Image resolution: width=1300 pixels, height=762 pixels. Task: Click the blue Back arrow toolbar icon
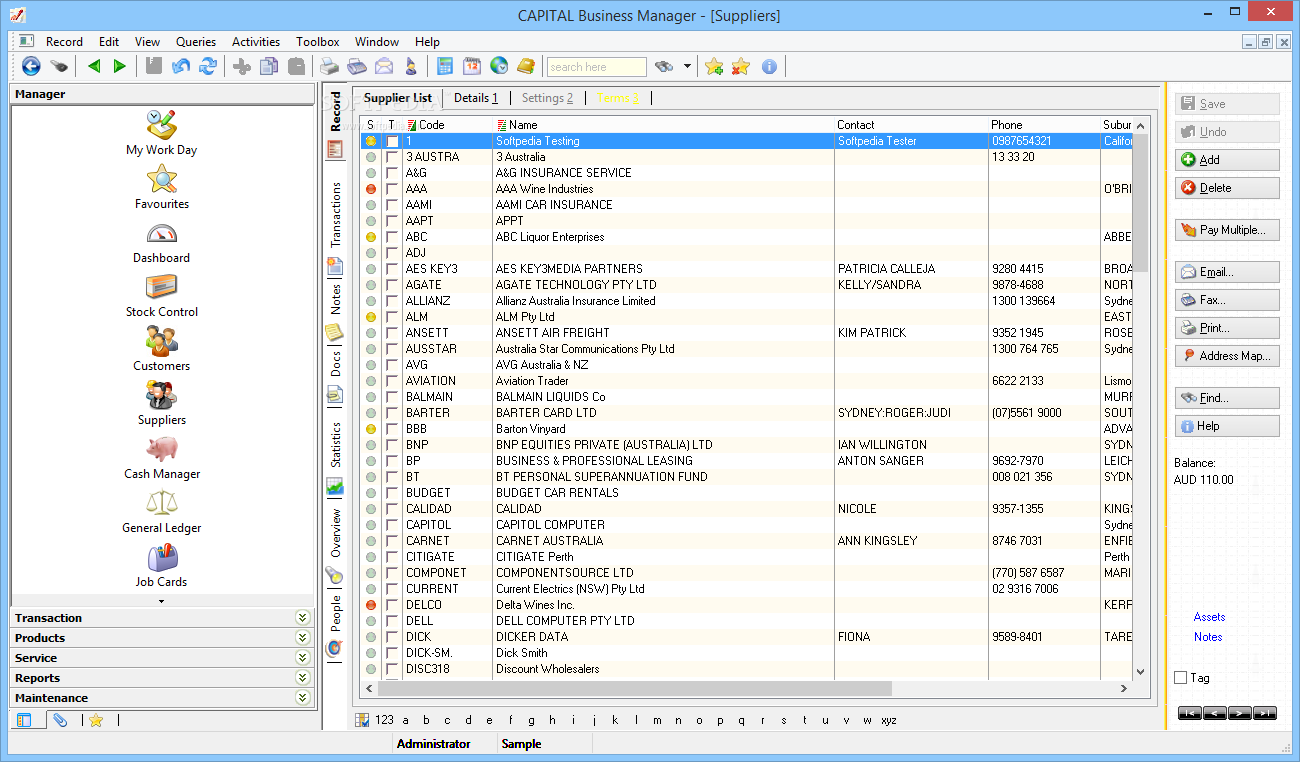[31, 66]
